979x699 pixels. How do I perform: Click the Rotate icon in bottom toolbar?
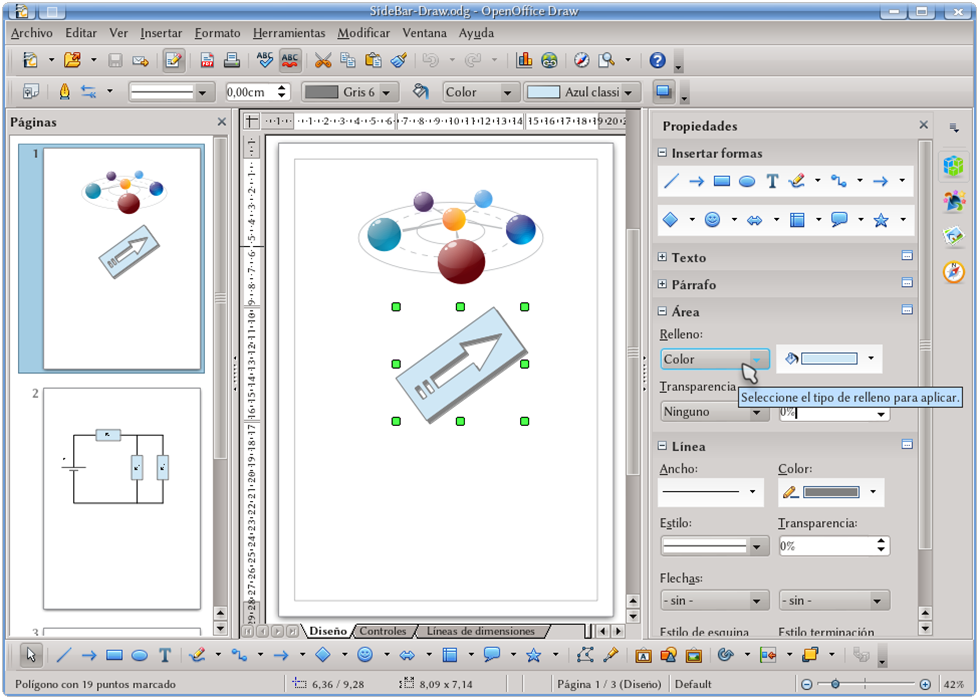(x=725, y=655)
